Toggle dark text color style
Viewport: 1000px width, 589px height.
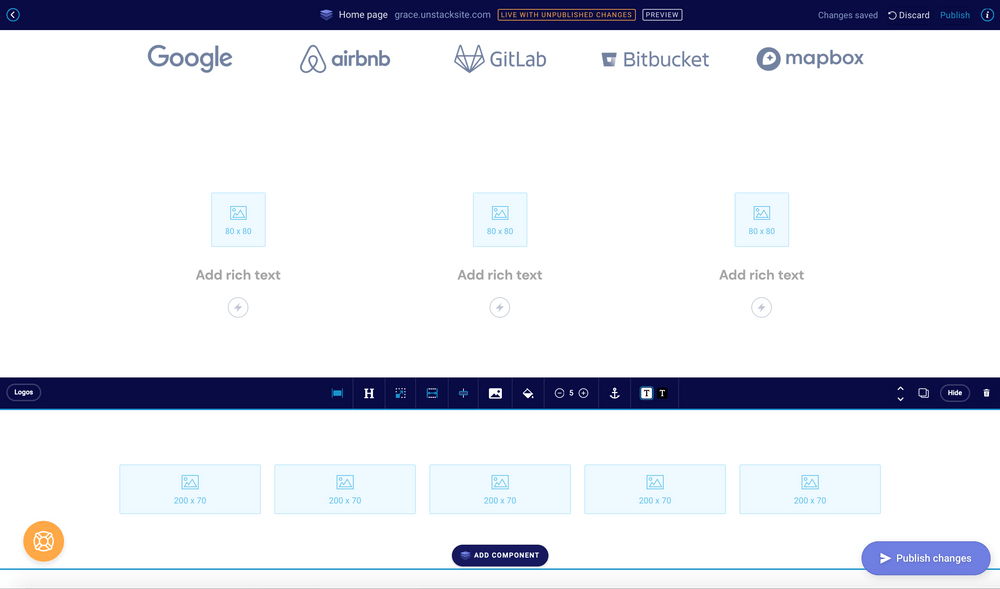[646, 393]
